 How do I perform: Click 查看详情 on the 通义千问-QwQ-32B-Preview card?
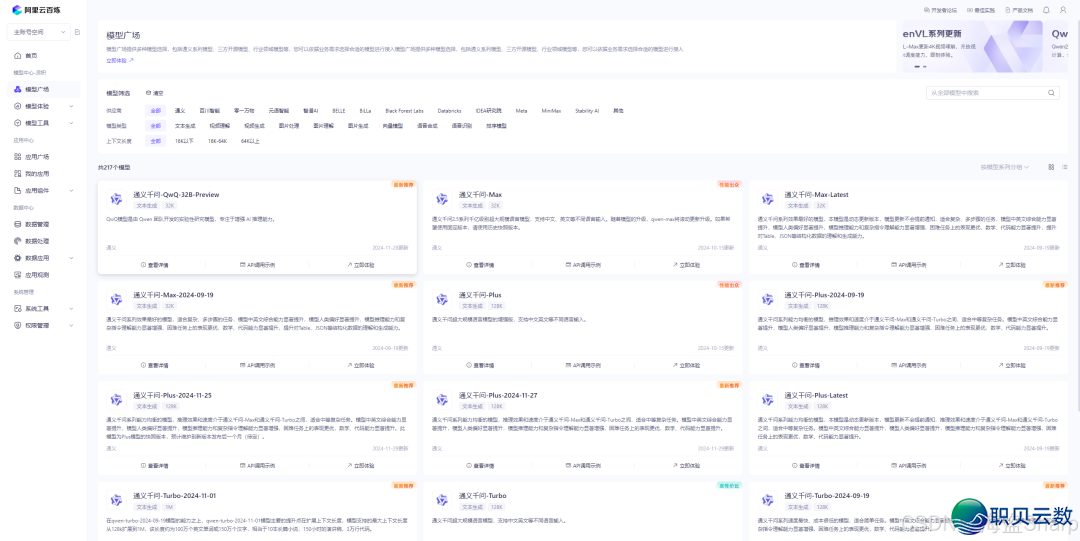(154, 265)
